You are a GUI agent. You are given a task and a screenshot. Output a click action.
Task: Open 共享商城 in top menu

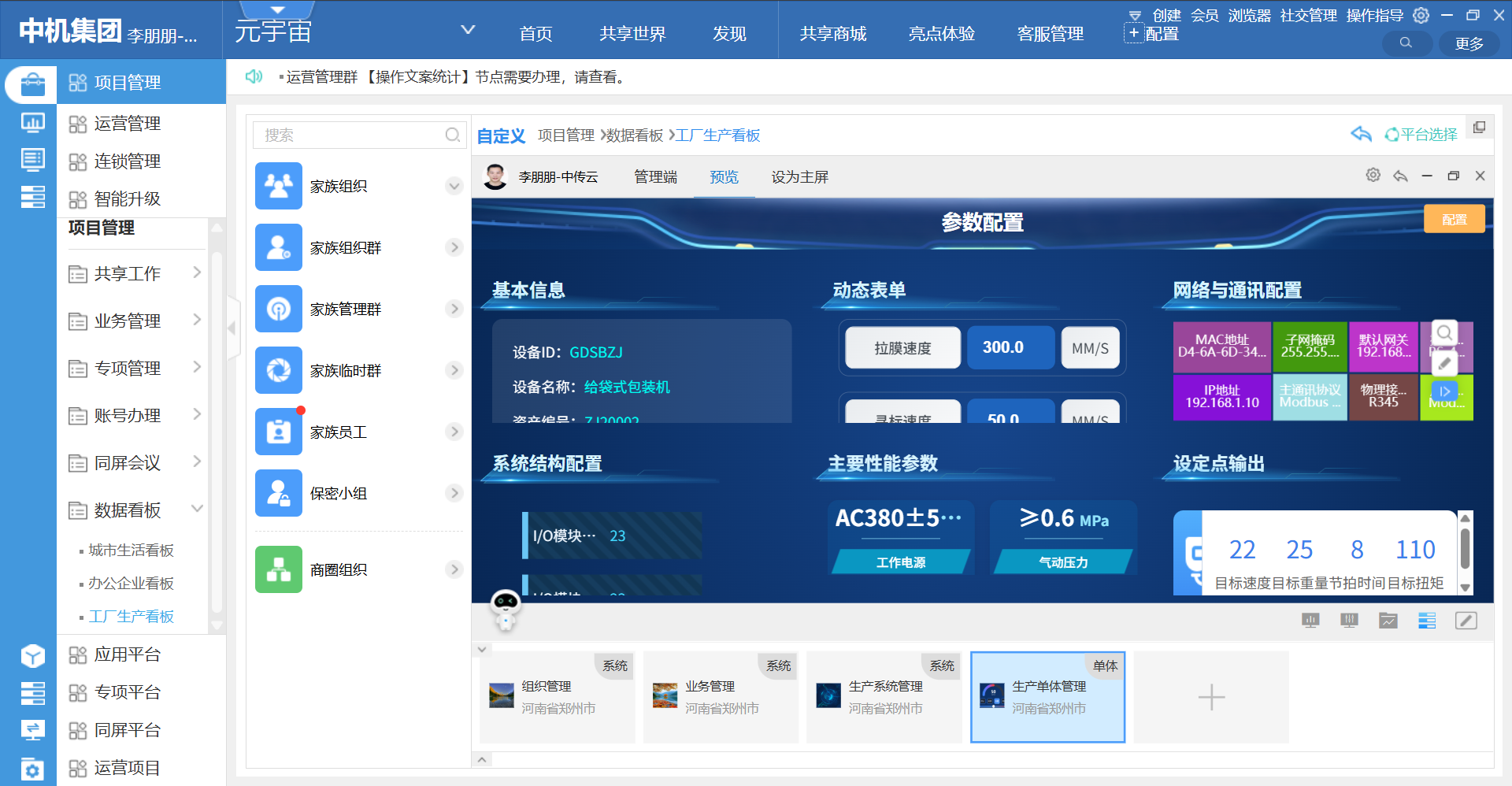(x=832, y=34)
